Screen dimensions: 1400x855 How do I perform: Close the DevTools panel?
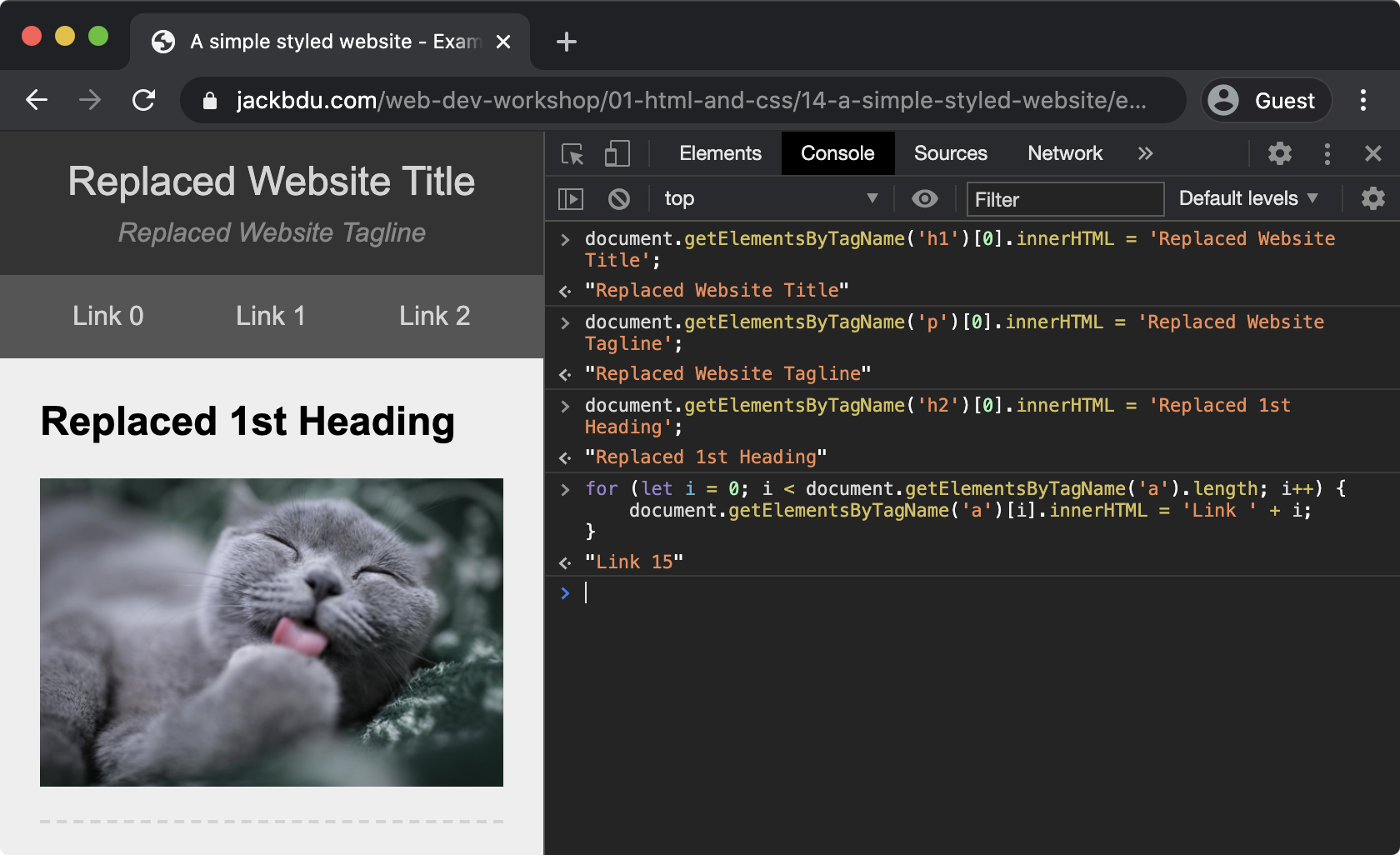point(1373,153)
